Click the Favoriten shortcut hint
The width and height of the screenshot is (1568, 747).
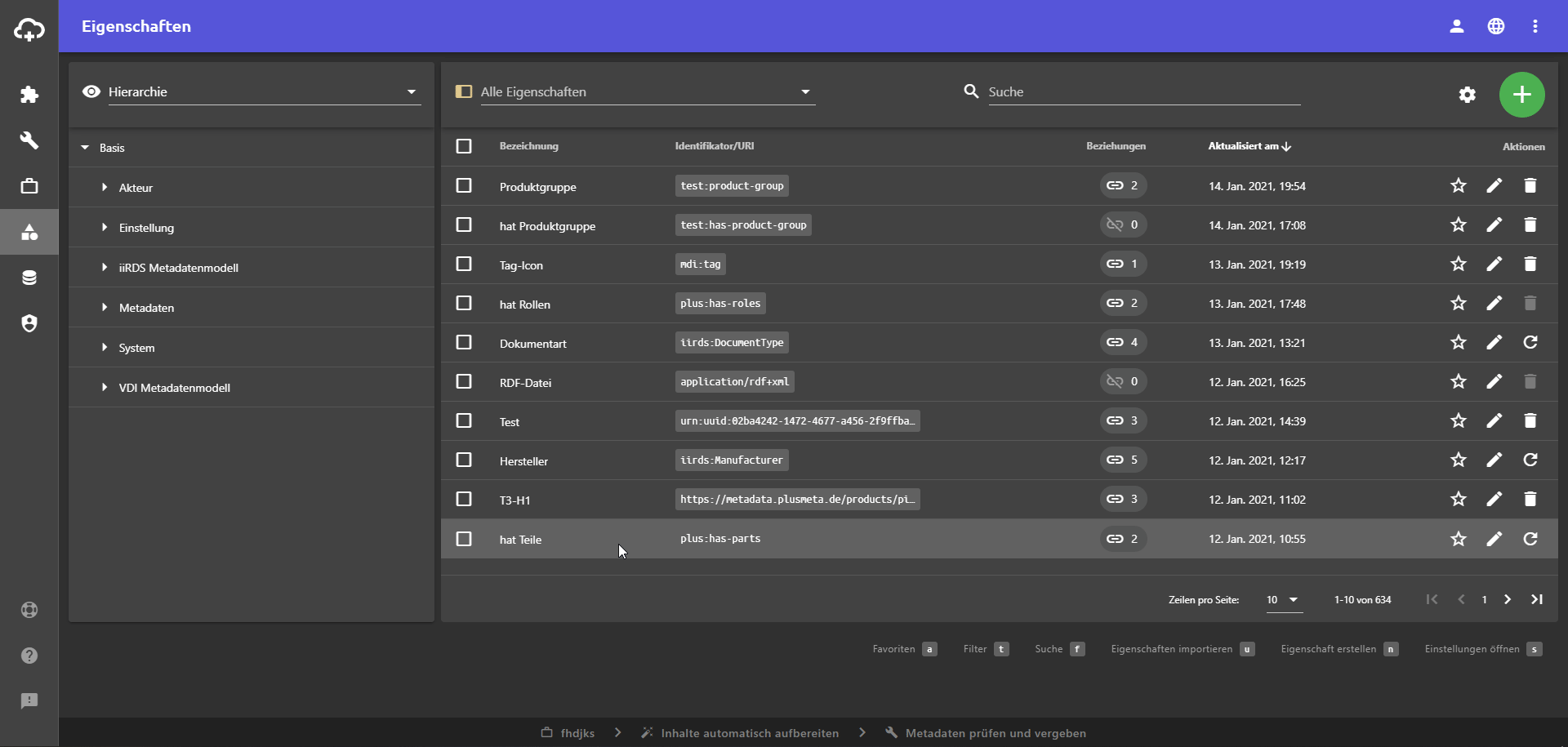click(x=904, y=649)
